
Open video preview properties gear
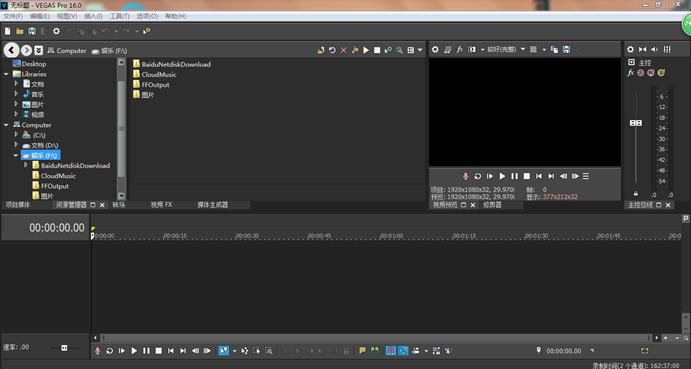click(x=435, y=49)
